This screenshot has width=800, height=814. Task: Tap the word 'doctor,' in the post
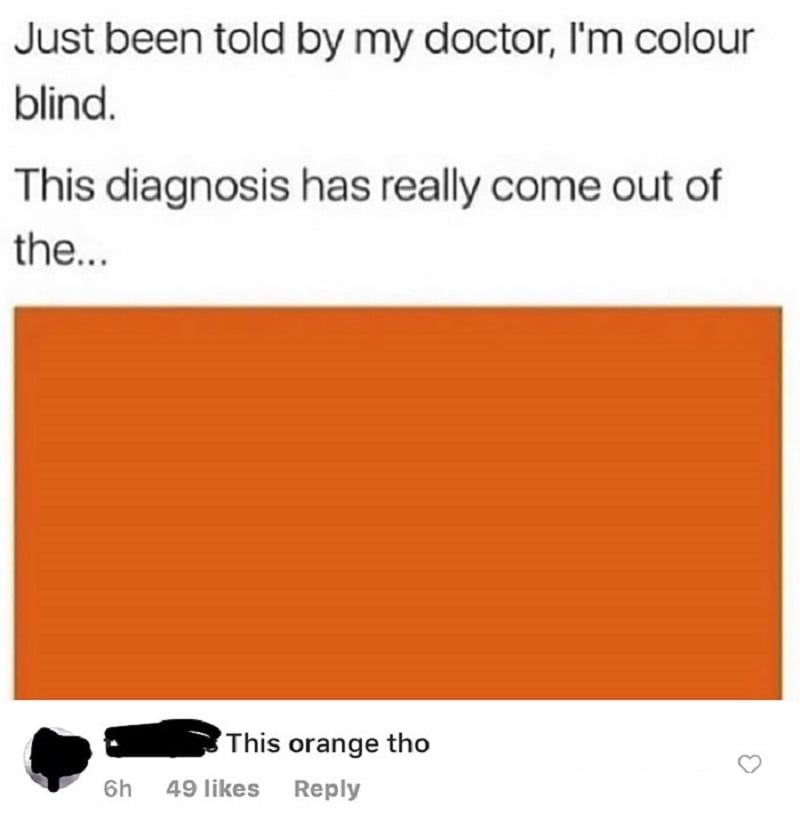(x=493, y=39)
